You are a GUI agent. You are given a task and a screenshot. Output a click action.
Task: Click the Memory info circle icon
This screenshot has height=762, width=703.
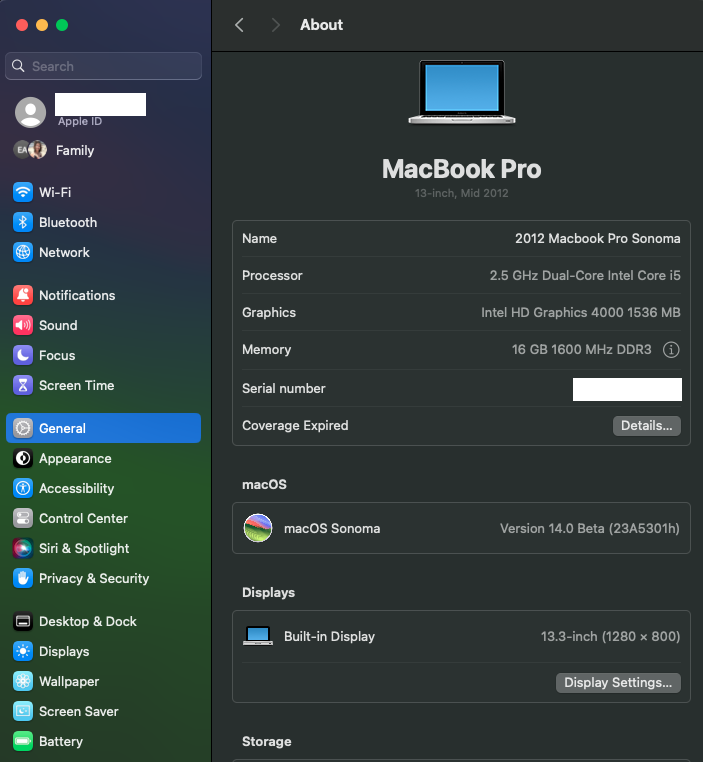point(671,349)
